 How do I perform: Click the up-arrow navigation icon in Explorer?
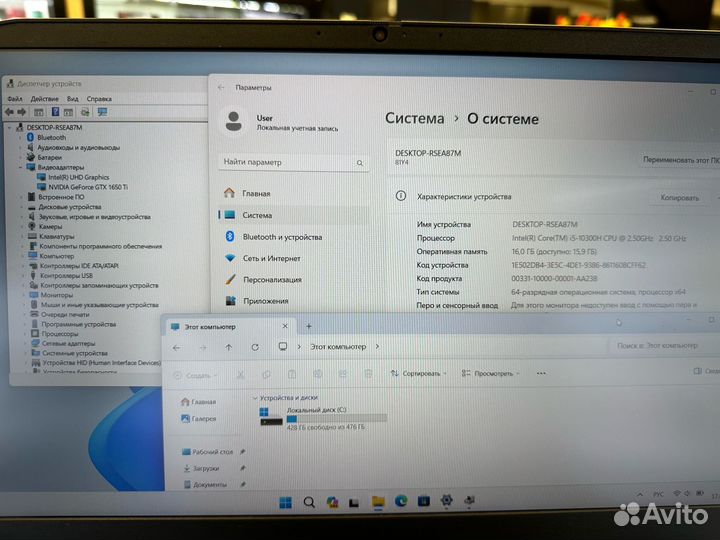click(229, 347)
